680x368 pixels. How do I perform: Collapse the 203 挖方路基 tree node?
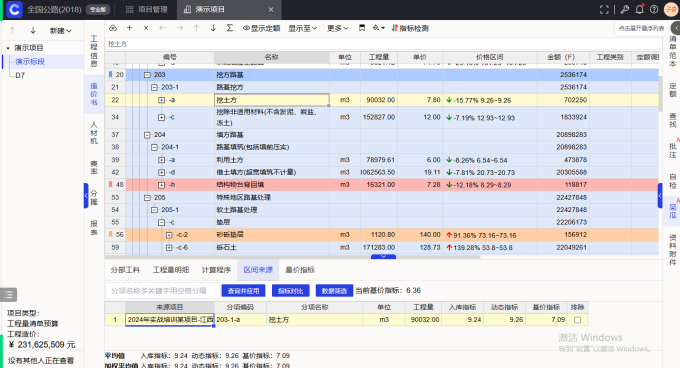147,75
